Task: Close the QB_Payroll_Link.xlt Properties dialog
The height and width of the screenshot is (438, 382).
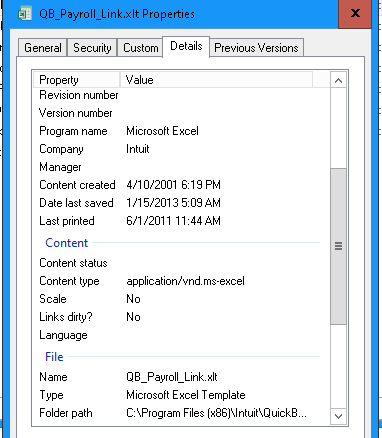Action: pyautogui.click(x=355, y=14)
